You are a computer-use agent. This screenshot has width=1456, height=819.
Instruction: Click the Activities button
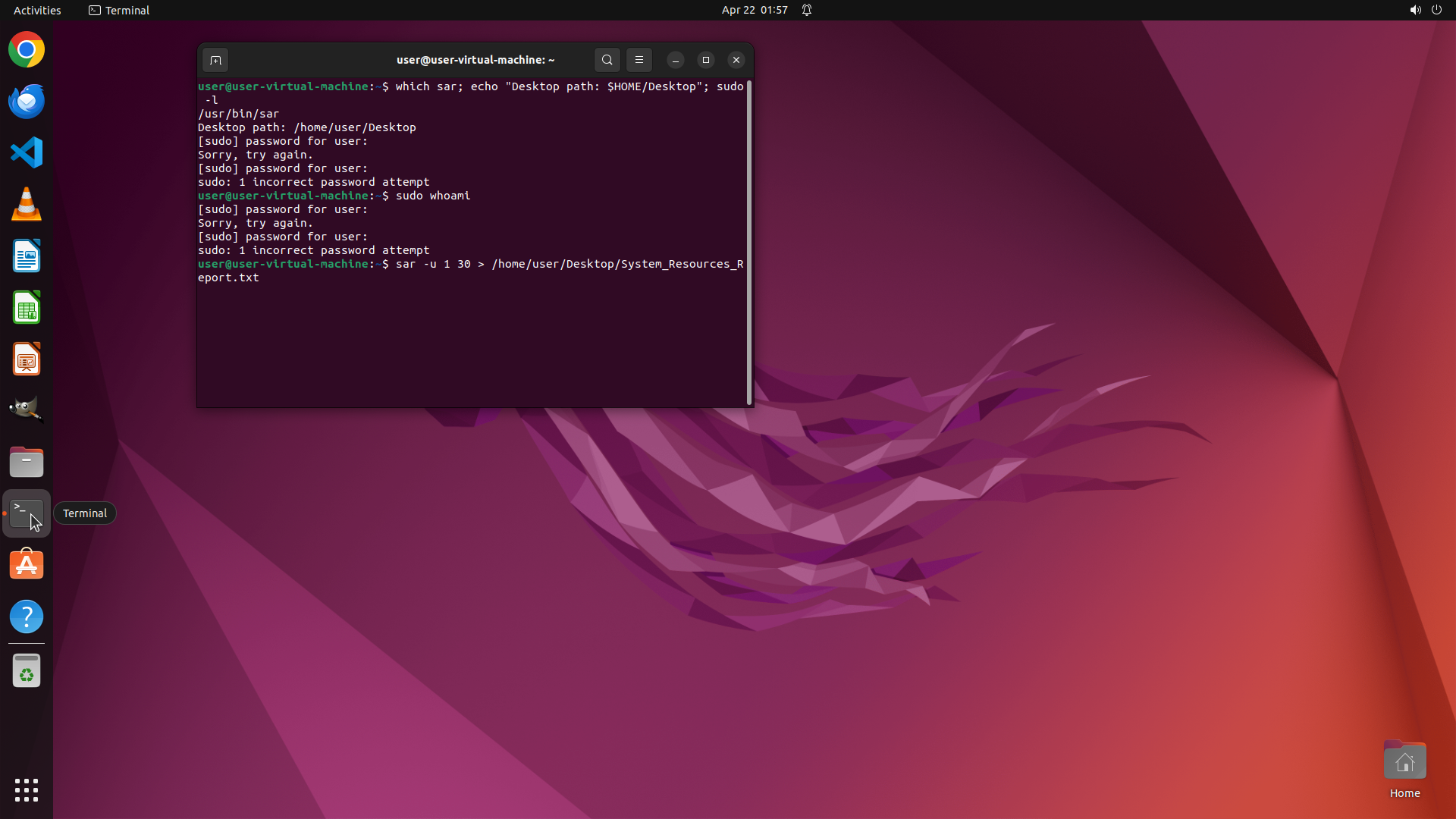[x=37, y=10]
